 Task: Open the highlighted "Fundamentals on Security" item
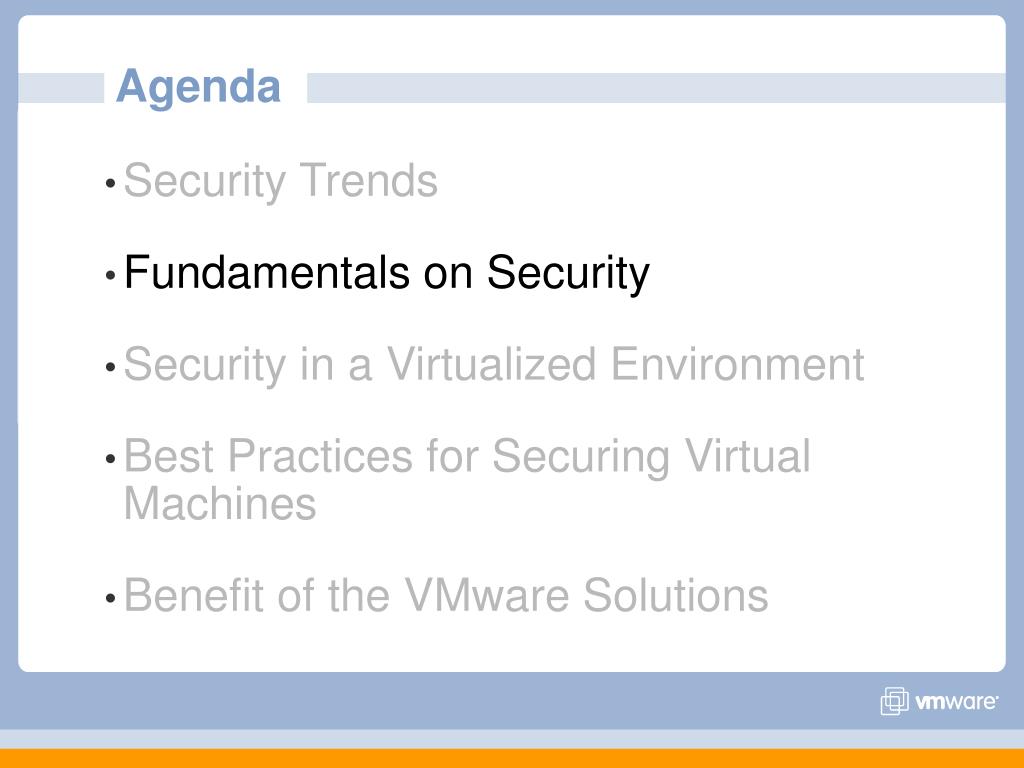coord(387,273)
